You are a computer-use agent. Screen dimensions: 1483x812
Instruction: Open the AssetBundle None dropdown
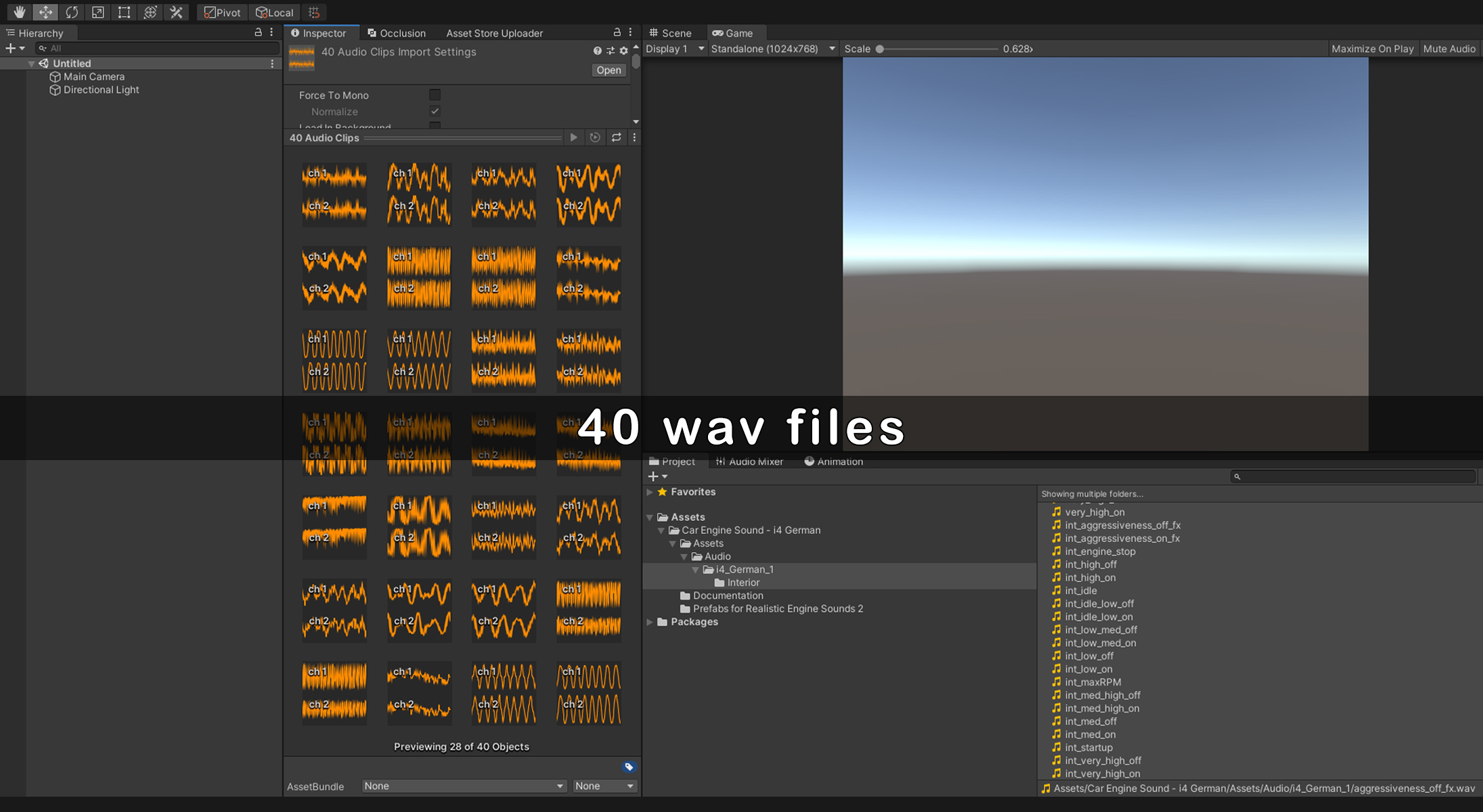click(x=463, y=786)
